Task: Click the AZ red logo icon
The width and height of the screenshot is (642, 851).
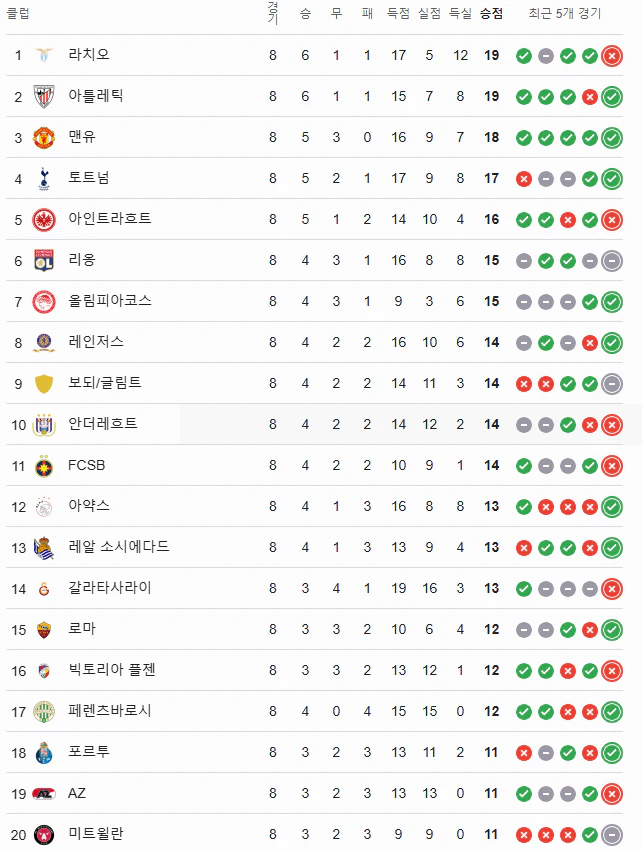Action: pos(44,794)
